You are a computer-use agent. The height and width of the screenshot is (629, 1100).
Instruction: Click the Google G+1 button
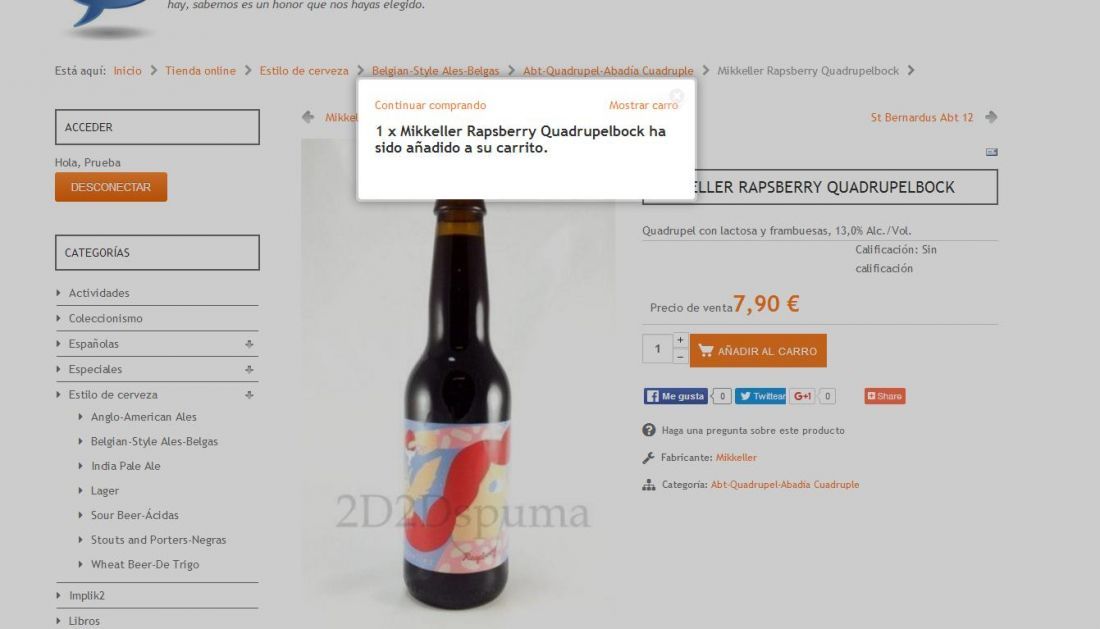pyautogui.click(x=803, y=396)
